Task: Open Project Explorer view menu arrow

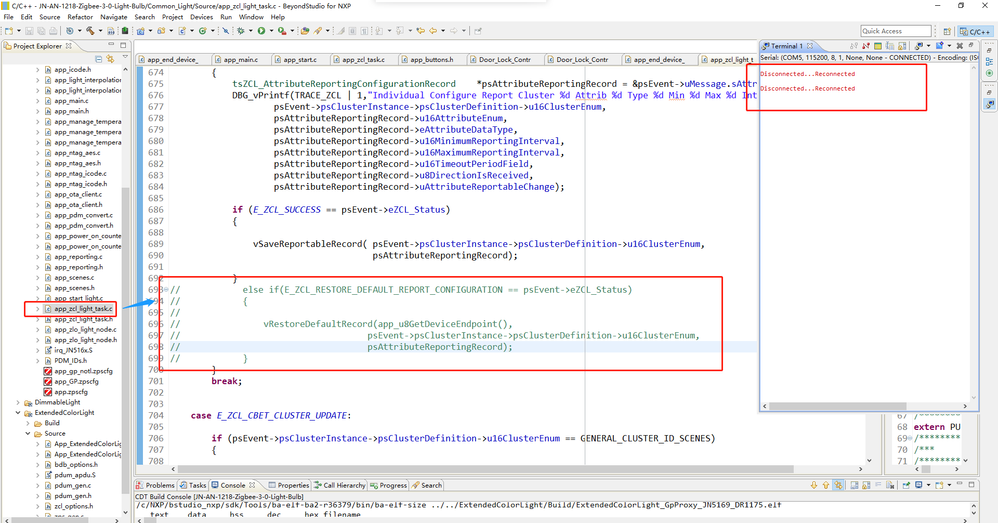Action: point(125,59)
